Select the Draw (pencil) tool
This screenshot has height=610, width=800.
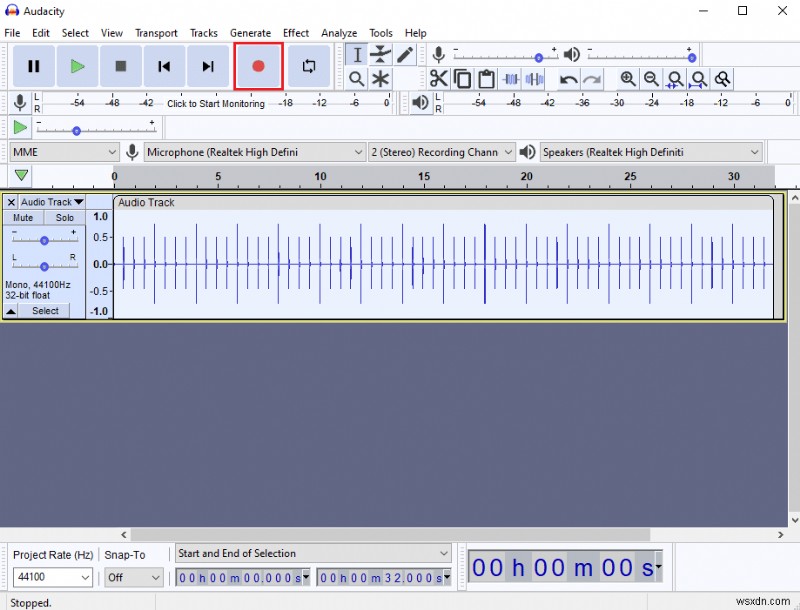pyautogui.click(x=405, y=55)
